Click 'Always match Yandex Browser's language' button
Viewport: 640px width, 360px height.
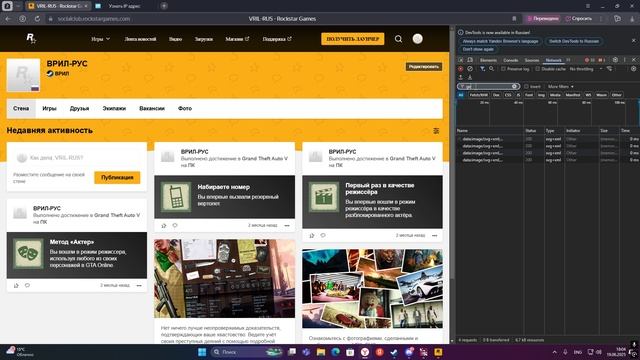tap(500, 41)
